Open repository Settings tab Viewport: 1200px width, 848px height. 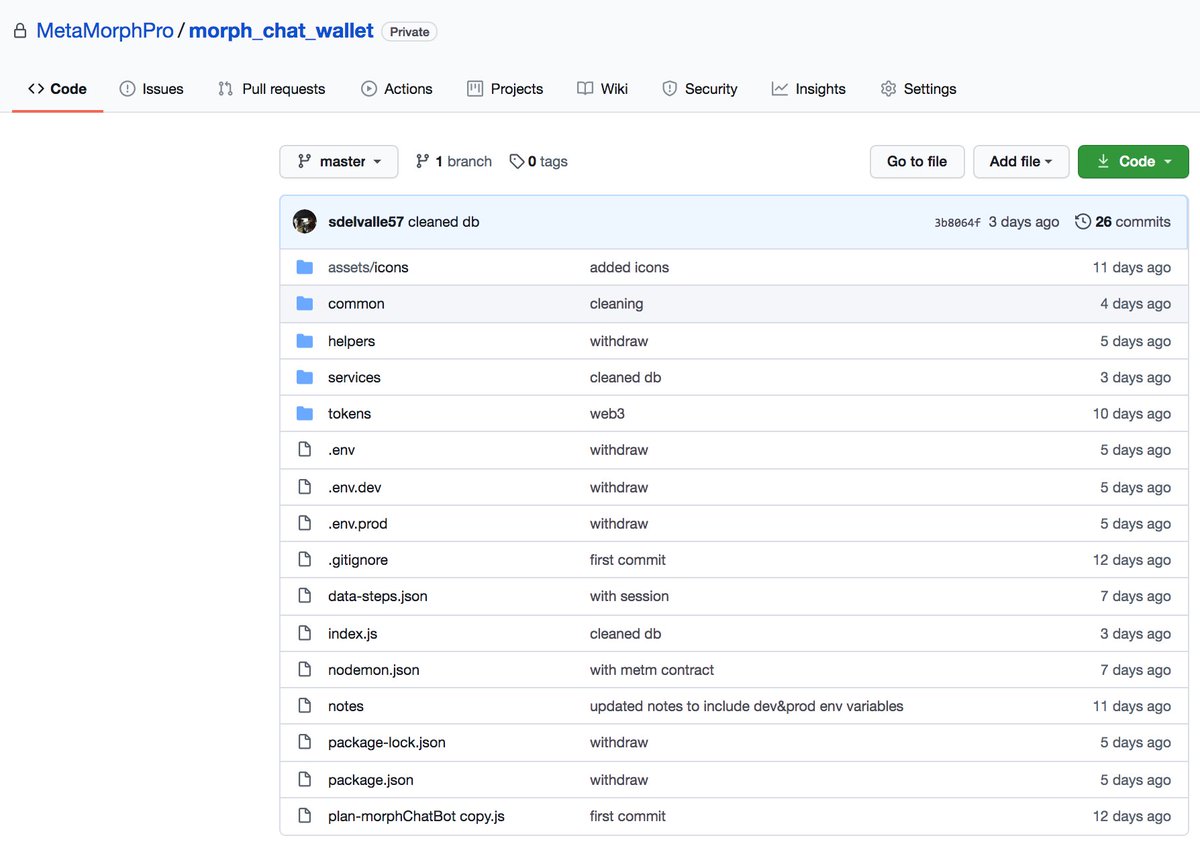918,89
